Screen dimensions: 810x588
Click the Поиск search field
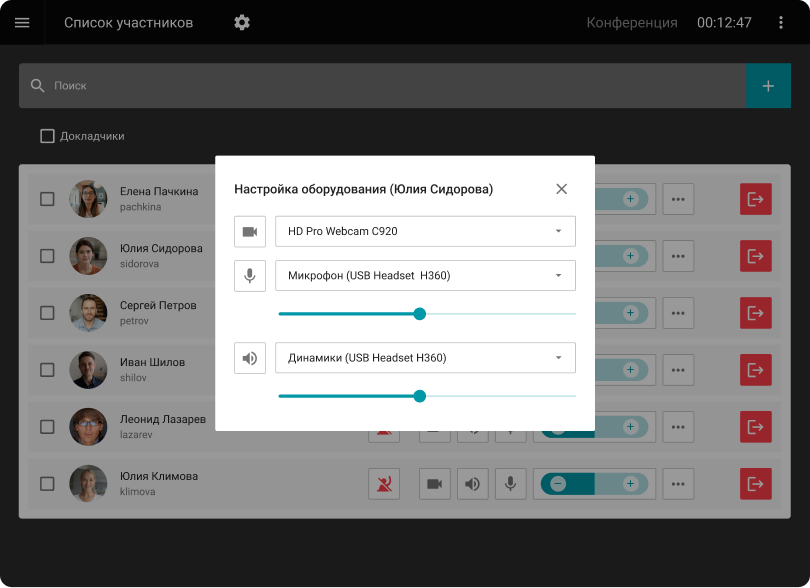(390, 86)
